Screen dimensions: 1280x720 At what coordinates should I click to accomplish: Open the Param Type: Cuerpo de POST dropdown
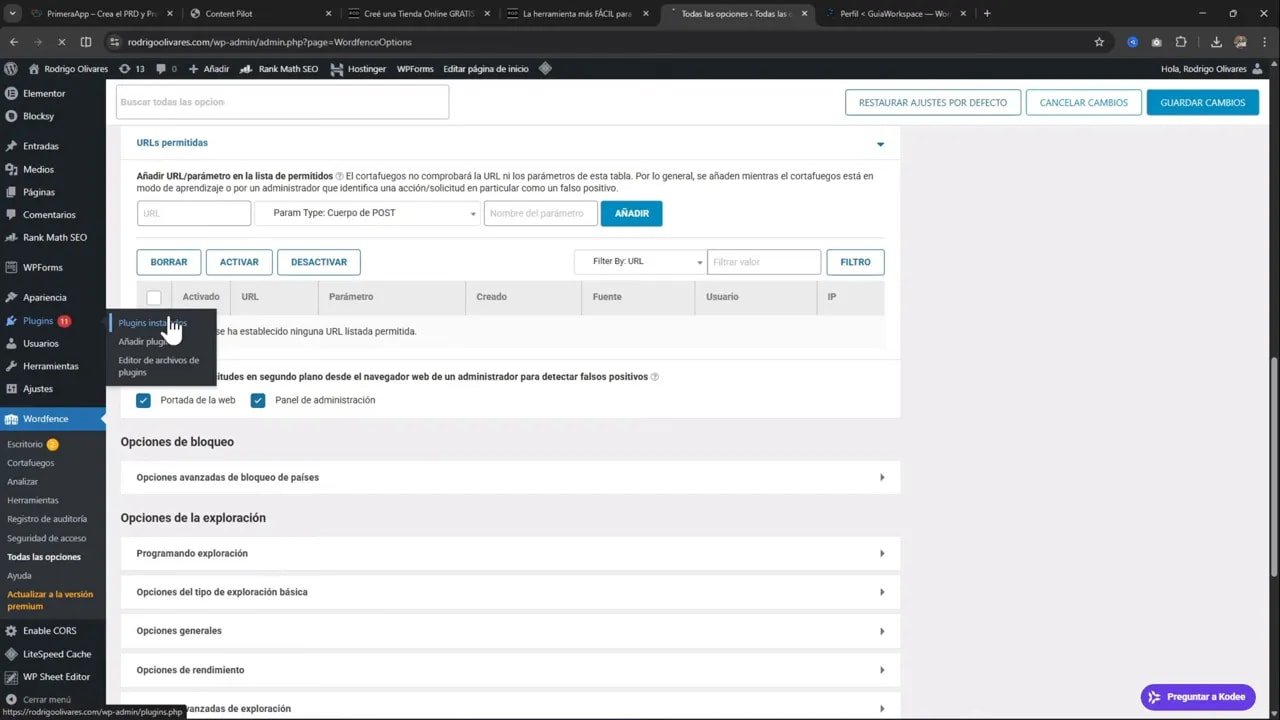coord(367,213)
